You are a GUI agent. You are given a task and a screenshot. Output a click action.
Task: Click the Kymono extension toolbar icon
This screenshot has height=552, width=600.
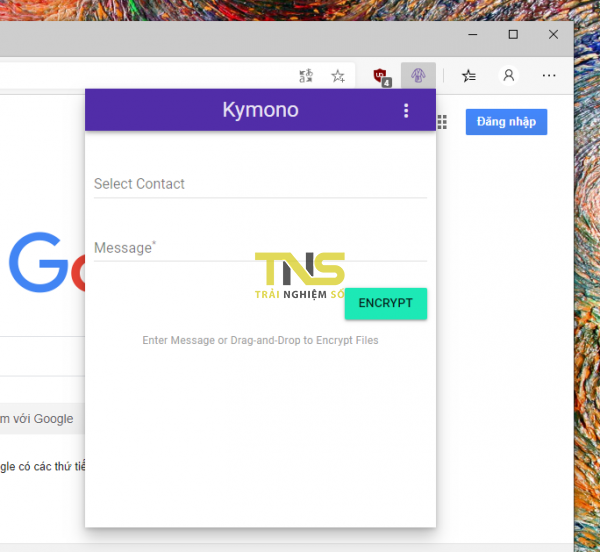pos(418,75)
